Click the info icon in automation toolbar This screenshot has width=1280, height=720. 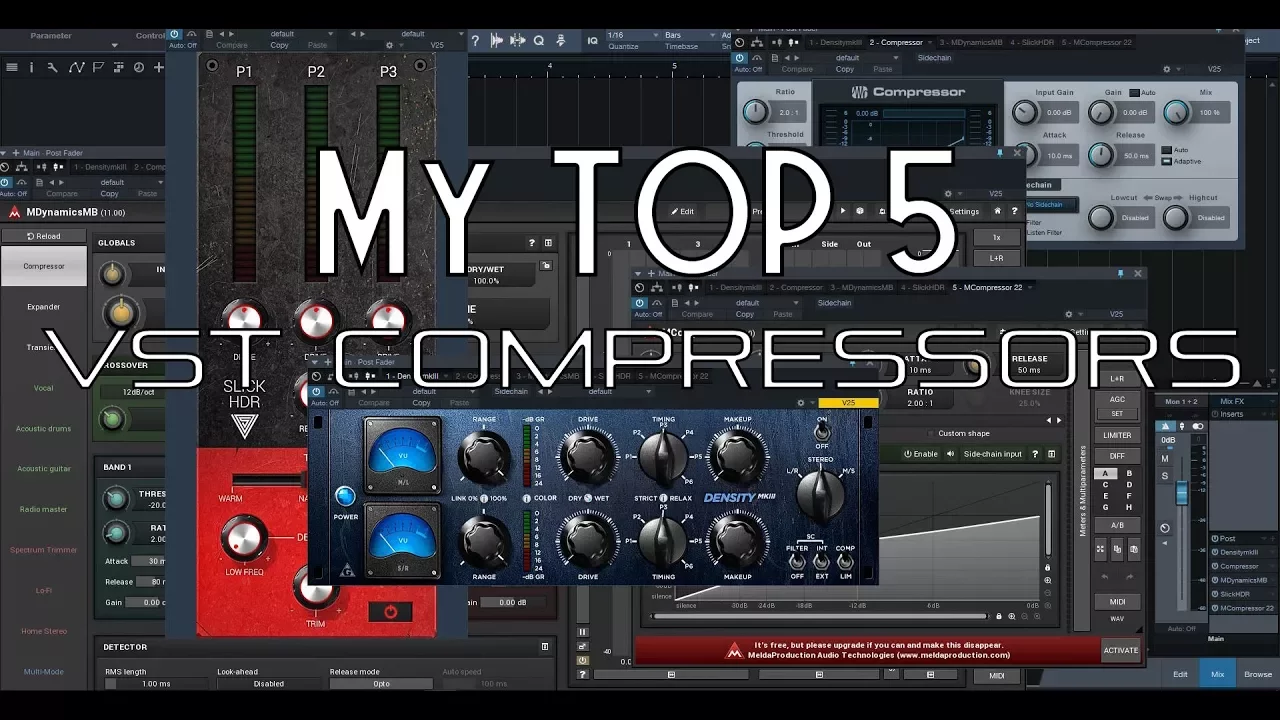pyautogui.click(x=32, y=67)
